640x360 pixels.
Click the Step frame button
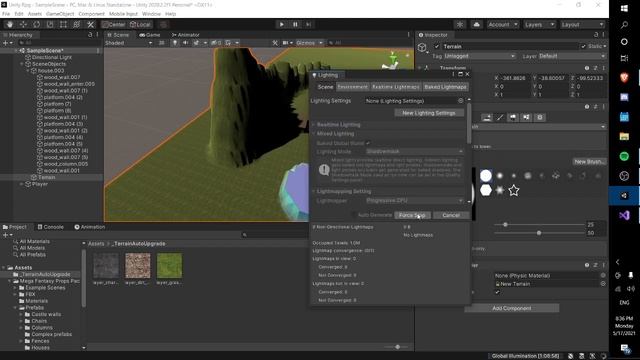(x=309, y=24)
